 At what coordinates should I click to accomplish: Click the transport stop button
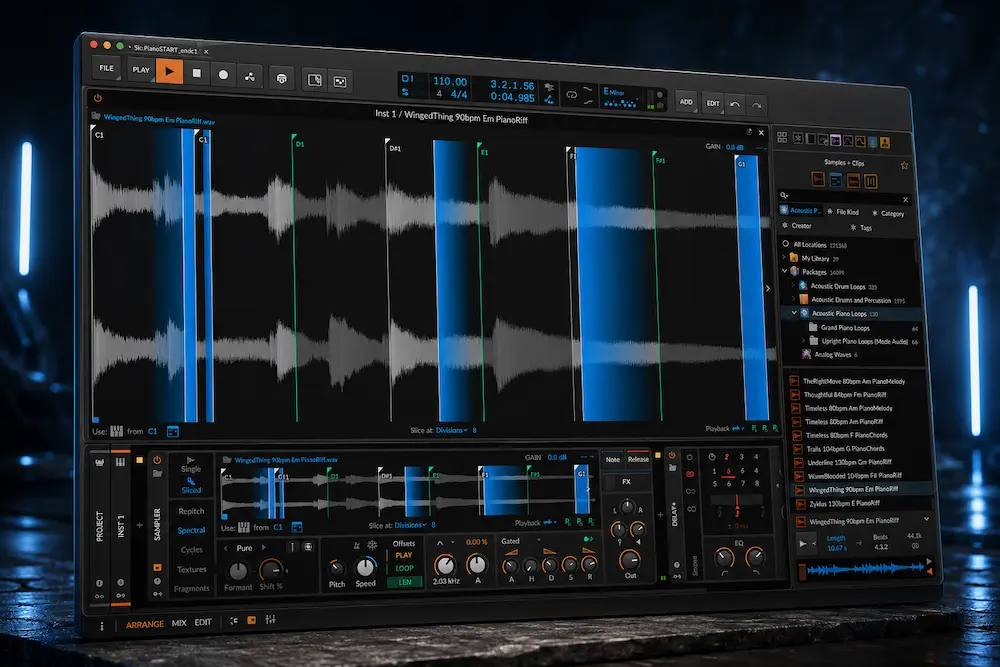(196, 73)
